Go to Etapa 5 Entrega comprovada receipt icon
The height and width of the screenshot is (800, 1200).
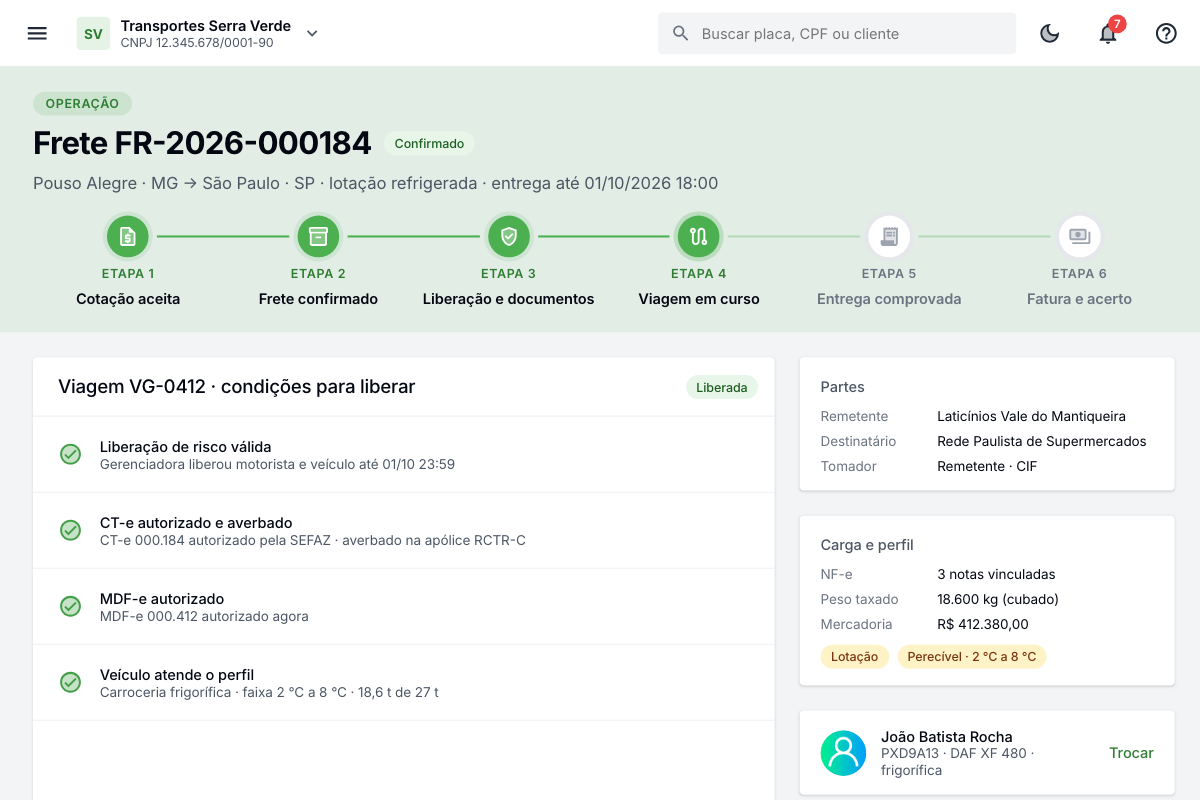[x=889, y=237]
